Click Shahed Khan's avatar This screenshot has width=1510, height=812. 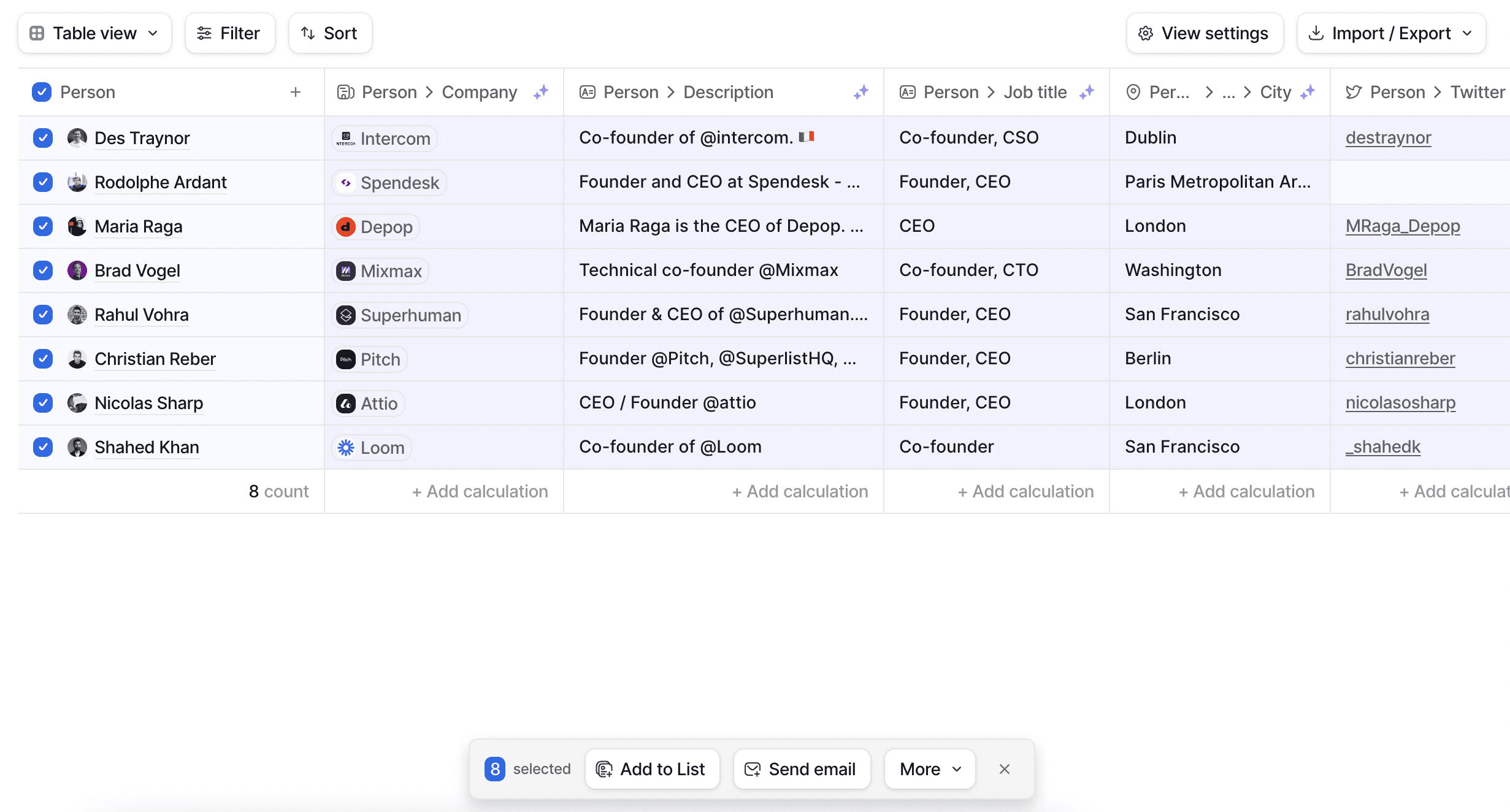pos(77,447)
